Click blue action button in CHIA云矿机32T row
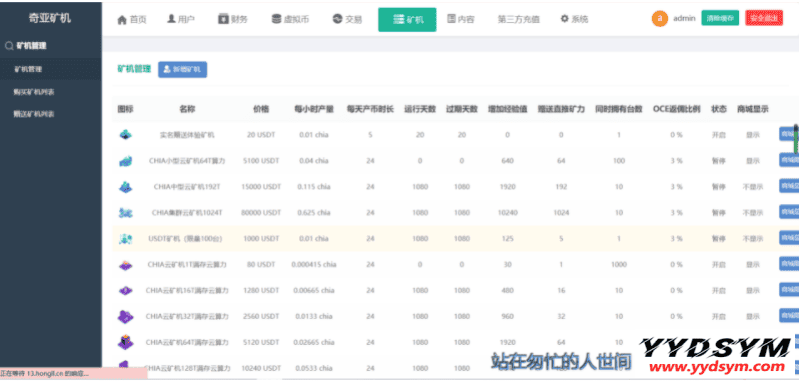Viewport: 802px width, 381px height. coord(788,316)
